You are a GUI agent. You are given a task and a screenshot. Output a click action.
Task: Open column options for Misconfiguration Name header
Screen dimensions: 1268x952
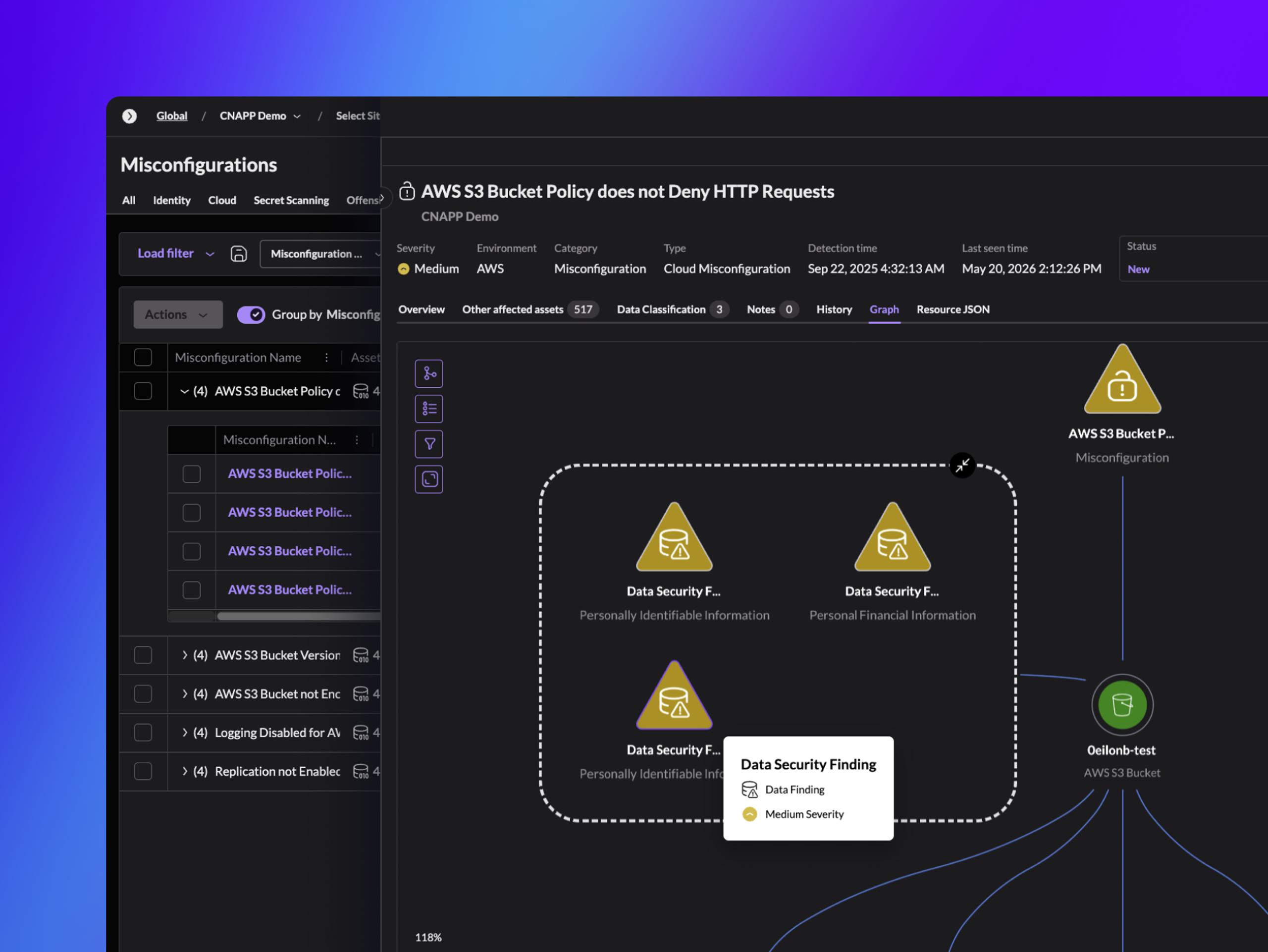326,358
